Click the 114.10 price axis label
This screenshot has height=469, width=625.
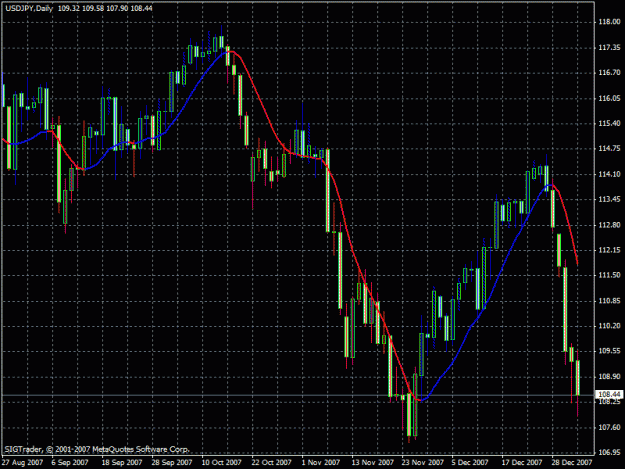pyautogui.click(x=609, y=174)
